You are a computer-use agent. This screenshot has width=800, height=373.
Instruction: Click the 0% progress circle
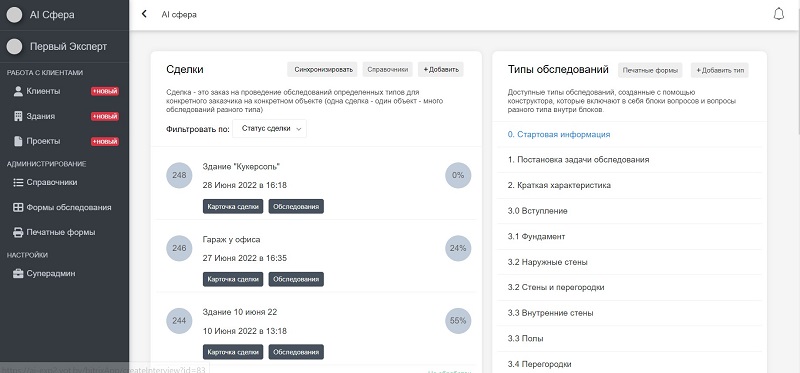coord(458,176)
